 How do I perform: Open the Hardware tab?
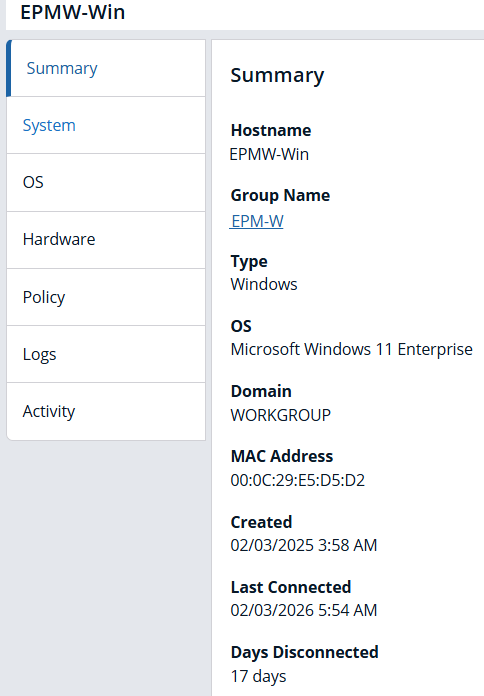pos(106,240)
